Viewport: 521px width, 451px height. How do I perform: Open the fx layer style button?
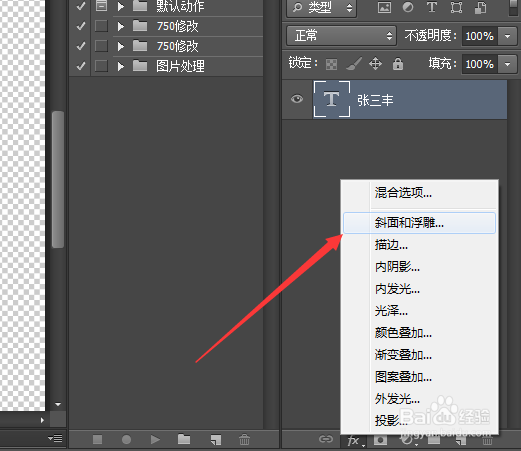coord(354,441)
